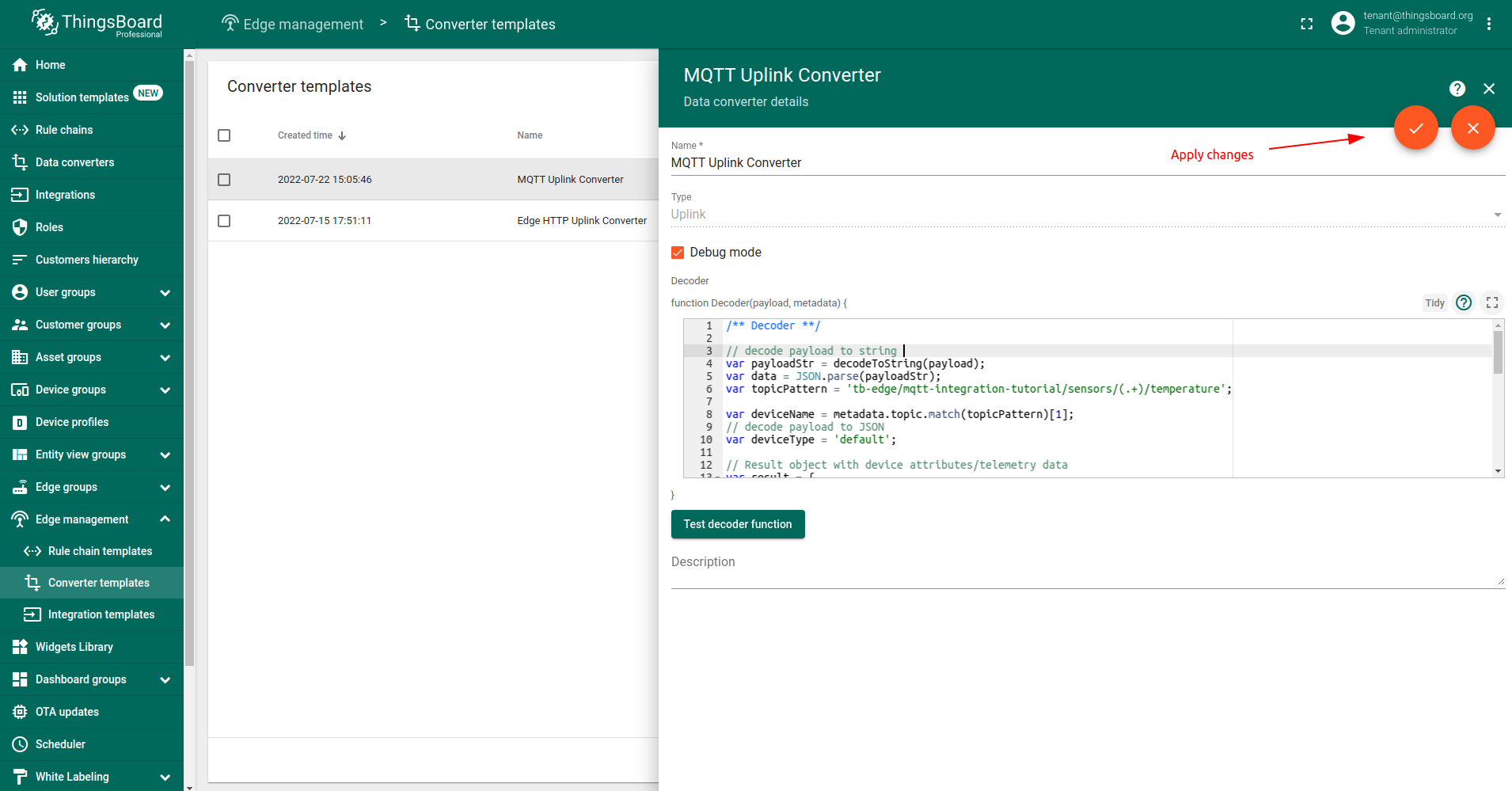Click the code editor vertical scrollbar
This screenshot has height=791, width=1512.
click(x=1498, y=352)
